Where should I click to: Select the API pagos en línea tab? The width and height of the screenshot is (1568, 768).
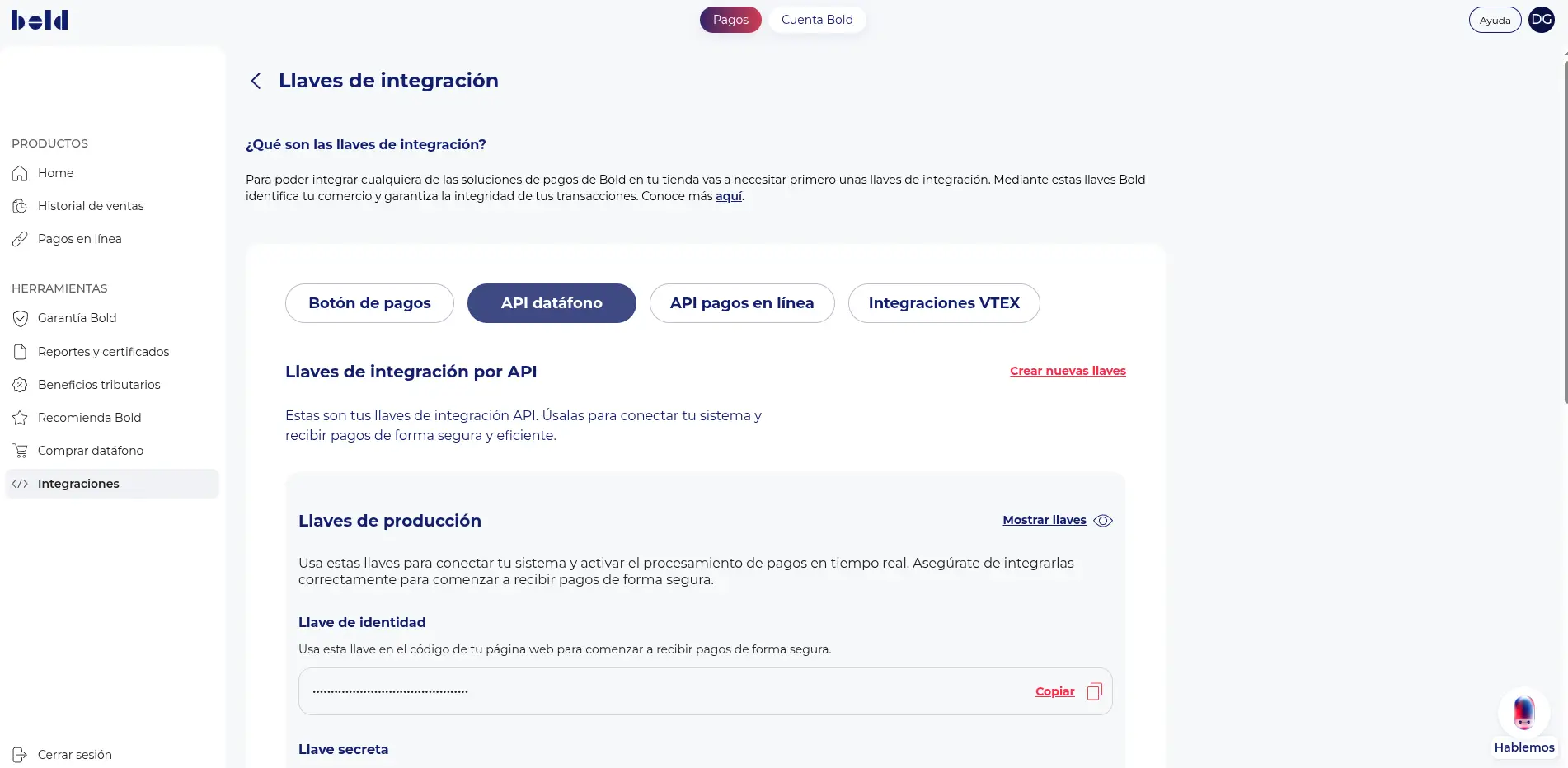tap(742, 303)
